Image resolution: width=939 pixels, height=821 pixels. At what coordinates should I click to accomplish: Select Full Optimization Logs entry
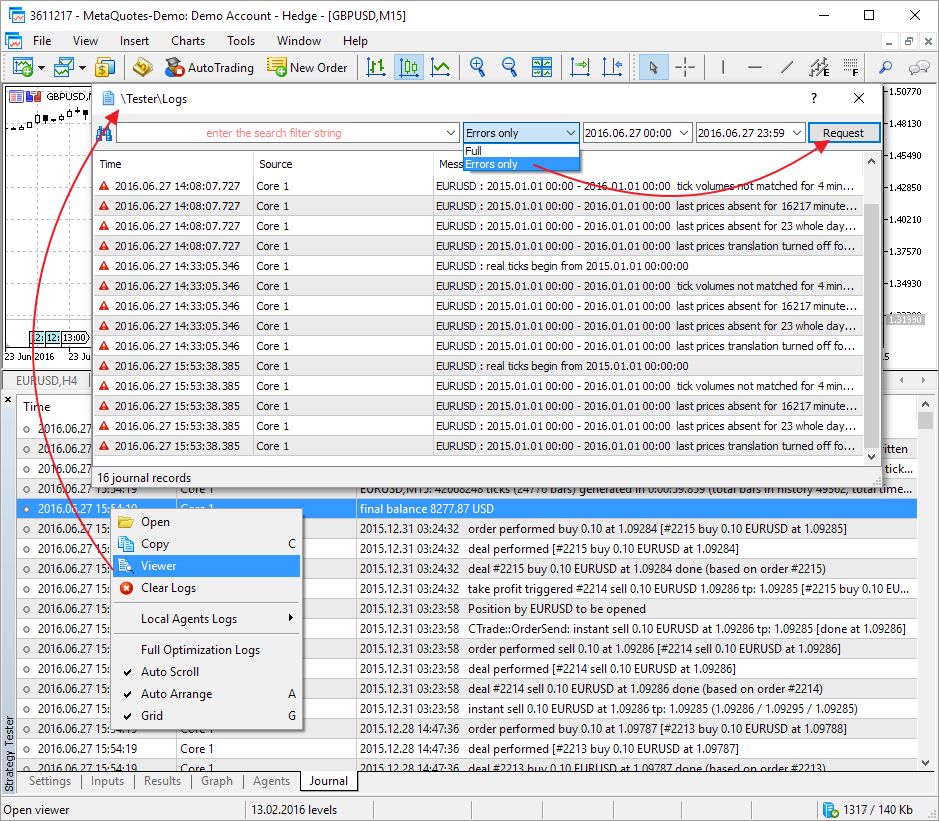[206, 650]
